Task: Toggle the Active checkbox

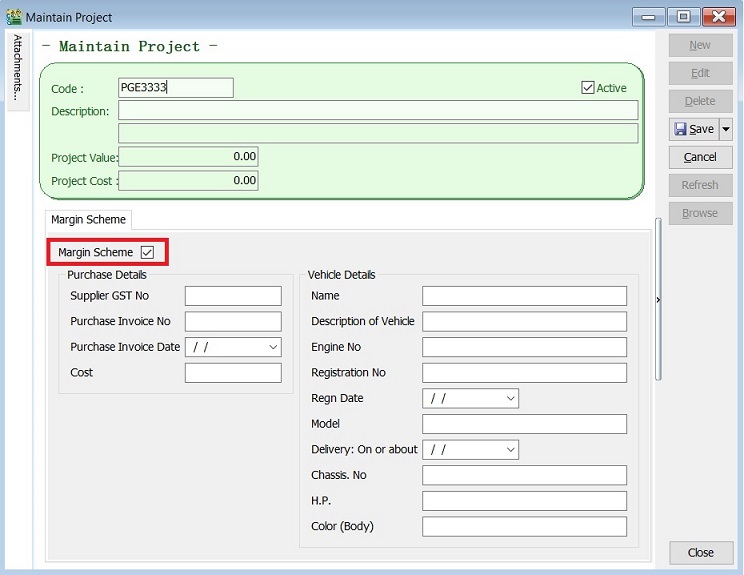Action: [x=587, y=88]
